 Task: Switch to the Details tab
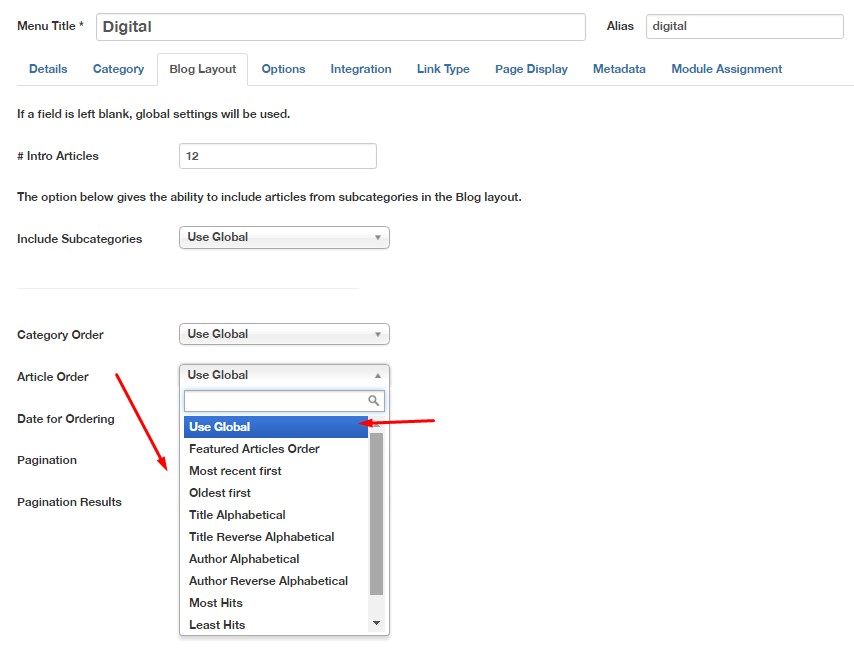48,69
